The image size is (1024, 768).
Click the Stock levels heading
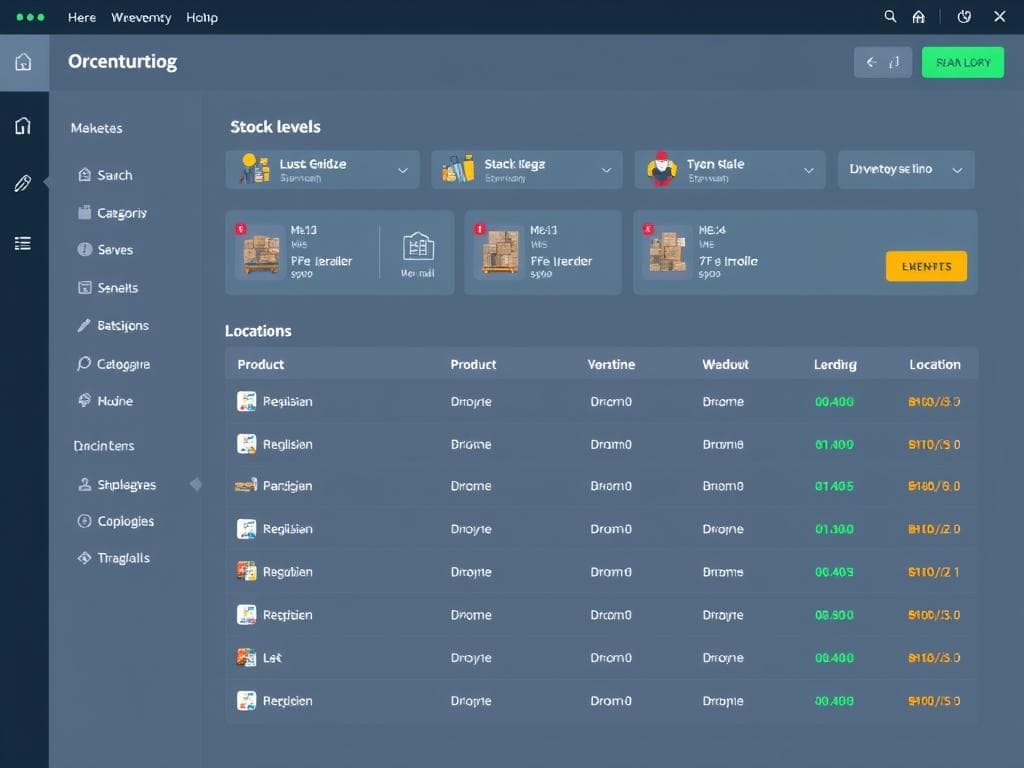(275, 127)
